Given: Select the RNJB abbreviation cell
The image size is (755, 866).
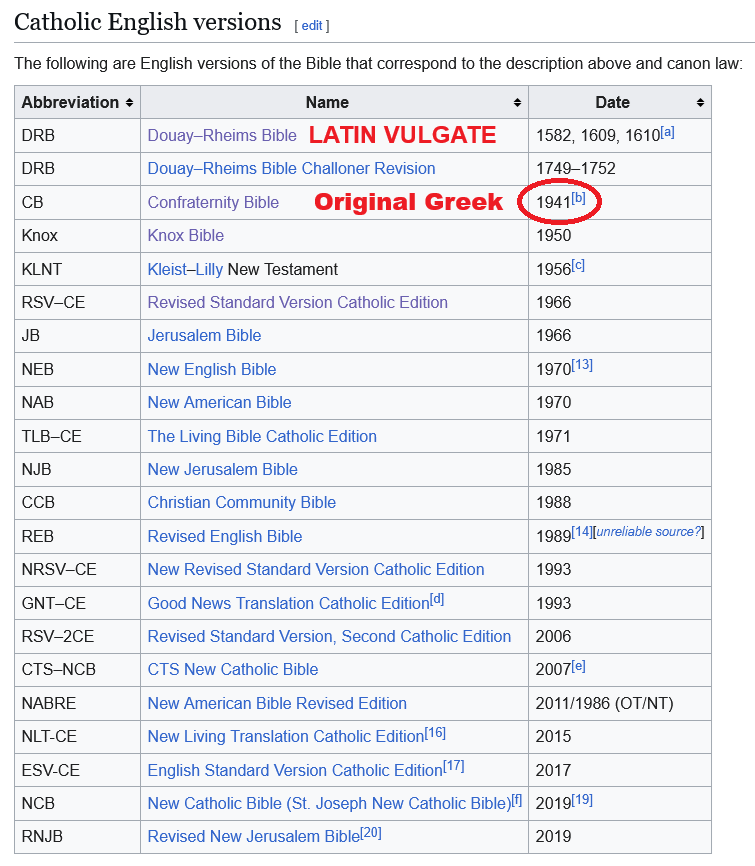Looking at the screenshot, I should (x=77, y=836).
